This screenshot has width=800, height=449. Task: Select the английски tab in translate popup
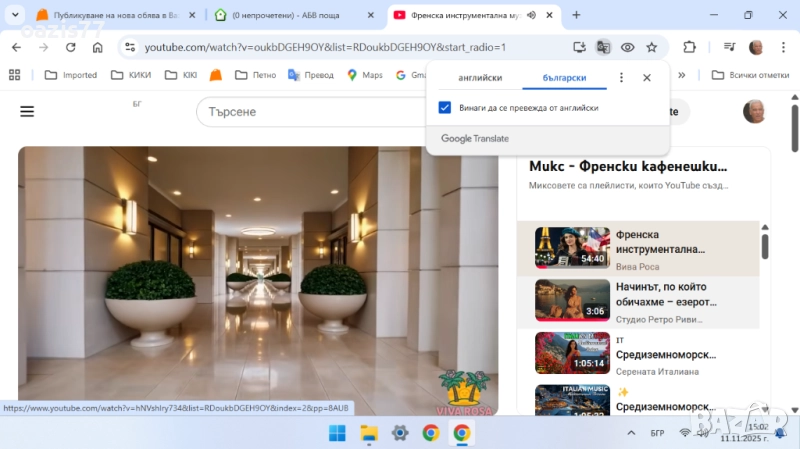click(x=479, y=77)
